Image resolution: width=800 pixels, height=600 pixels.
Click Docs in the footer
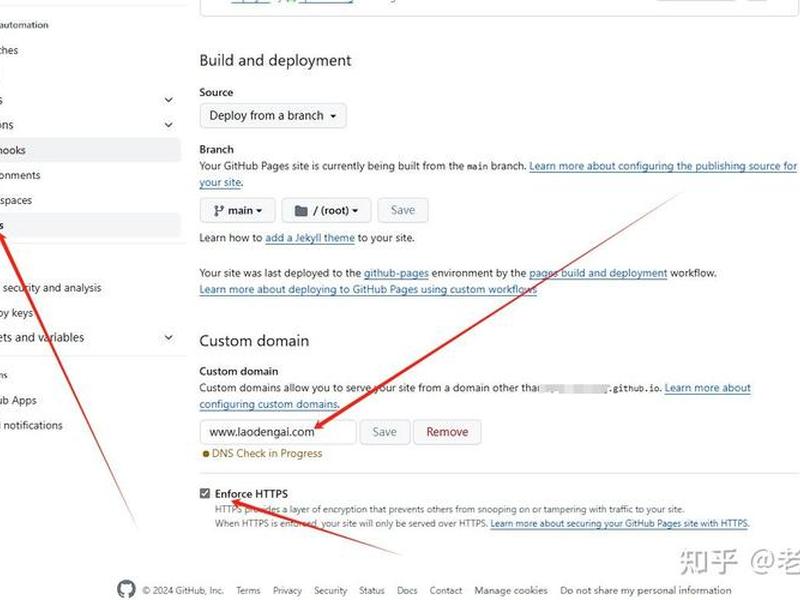click(407, 590)
